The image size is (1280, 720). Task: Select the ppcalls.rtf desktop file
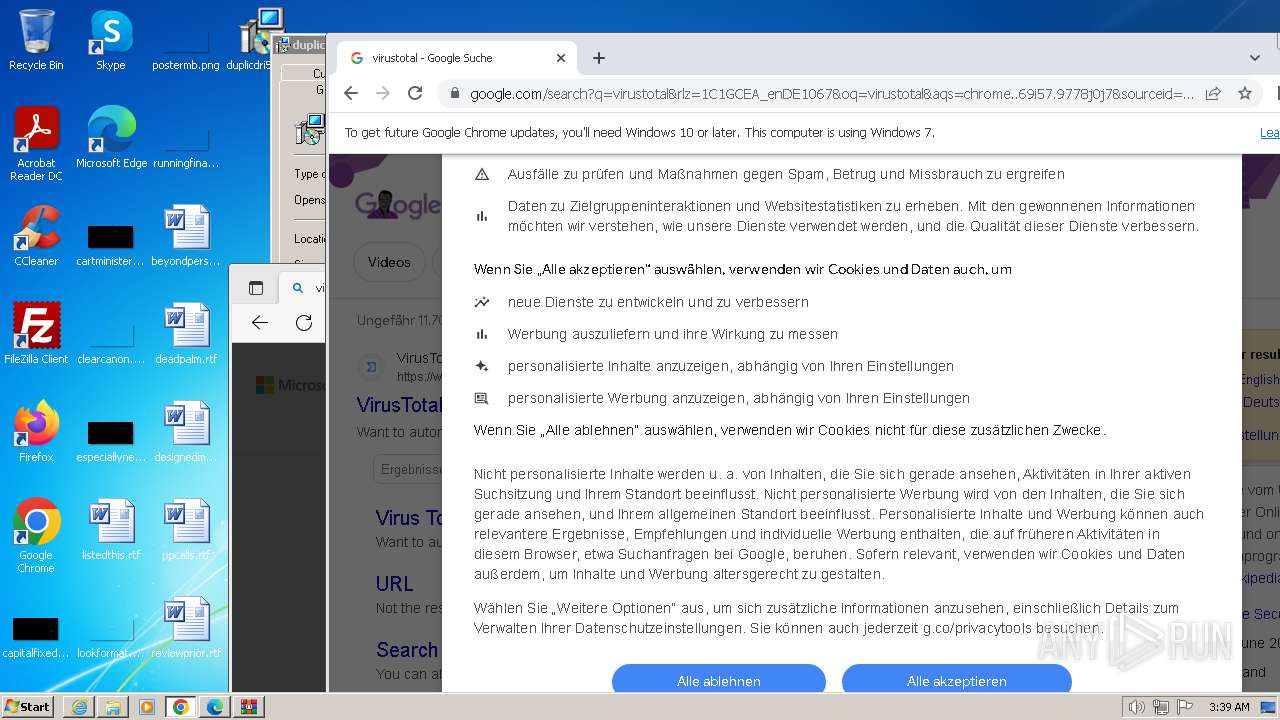point(186,529)
